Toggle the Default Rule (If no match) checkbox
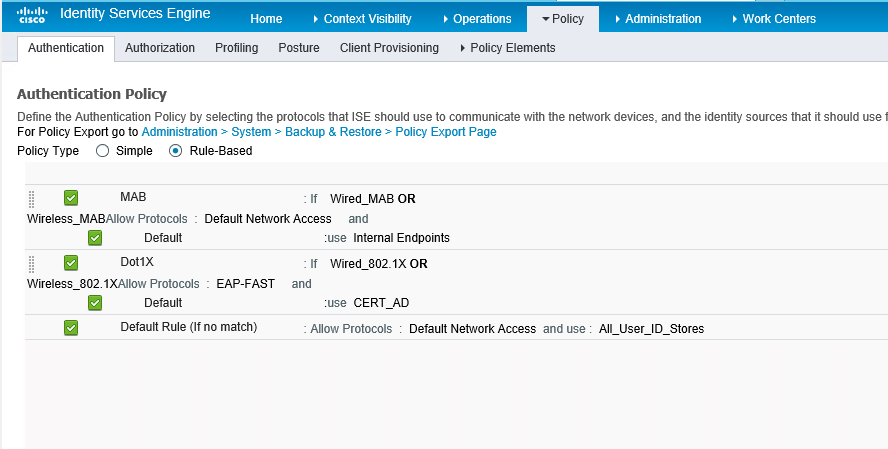 coord(71,328)
